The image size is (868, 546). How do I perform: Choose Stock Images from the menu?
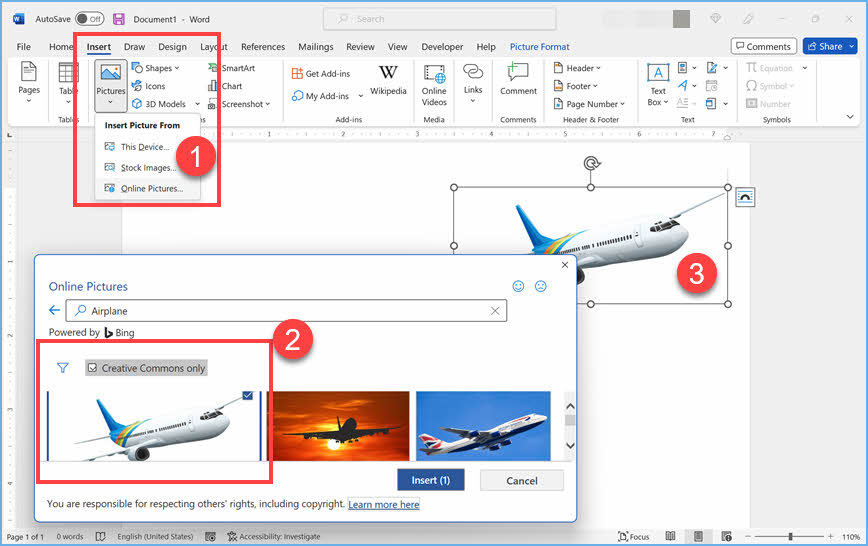click(147, 168)
